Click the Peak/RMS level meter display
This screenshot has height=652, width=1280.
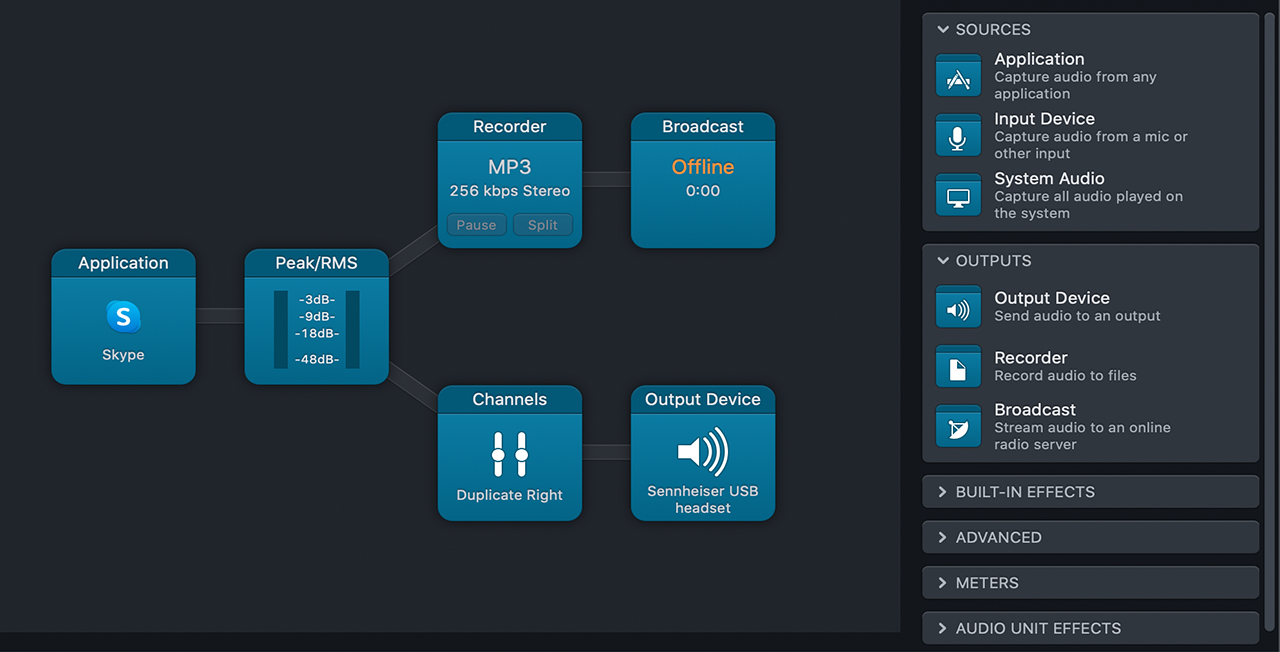pos(316,329)
